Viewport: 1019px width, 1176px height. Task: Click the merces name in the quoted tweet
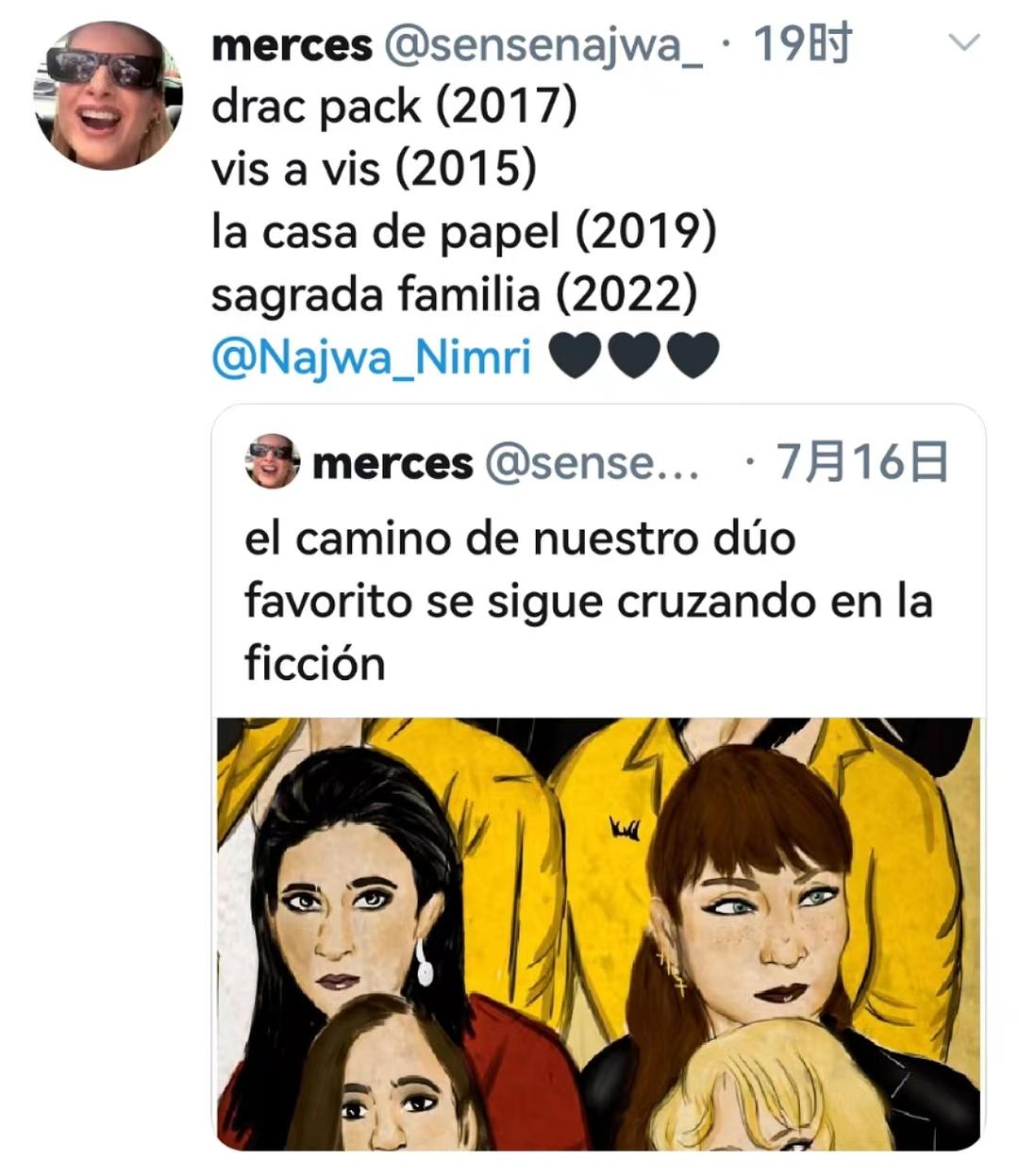[393, 462]
